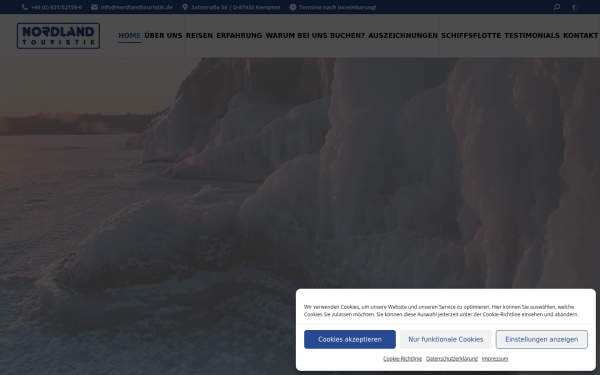
Task: Open the Facebook social icon
Action: coord(574,7)
